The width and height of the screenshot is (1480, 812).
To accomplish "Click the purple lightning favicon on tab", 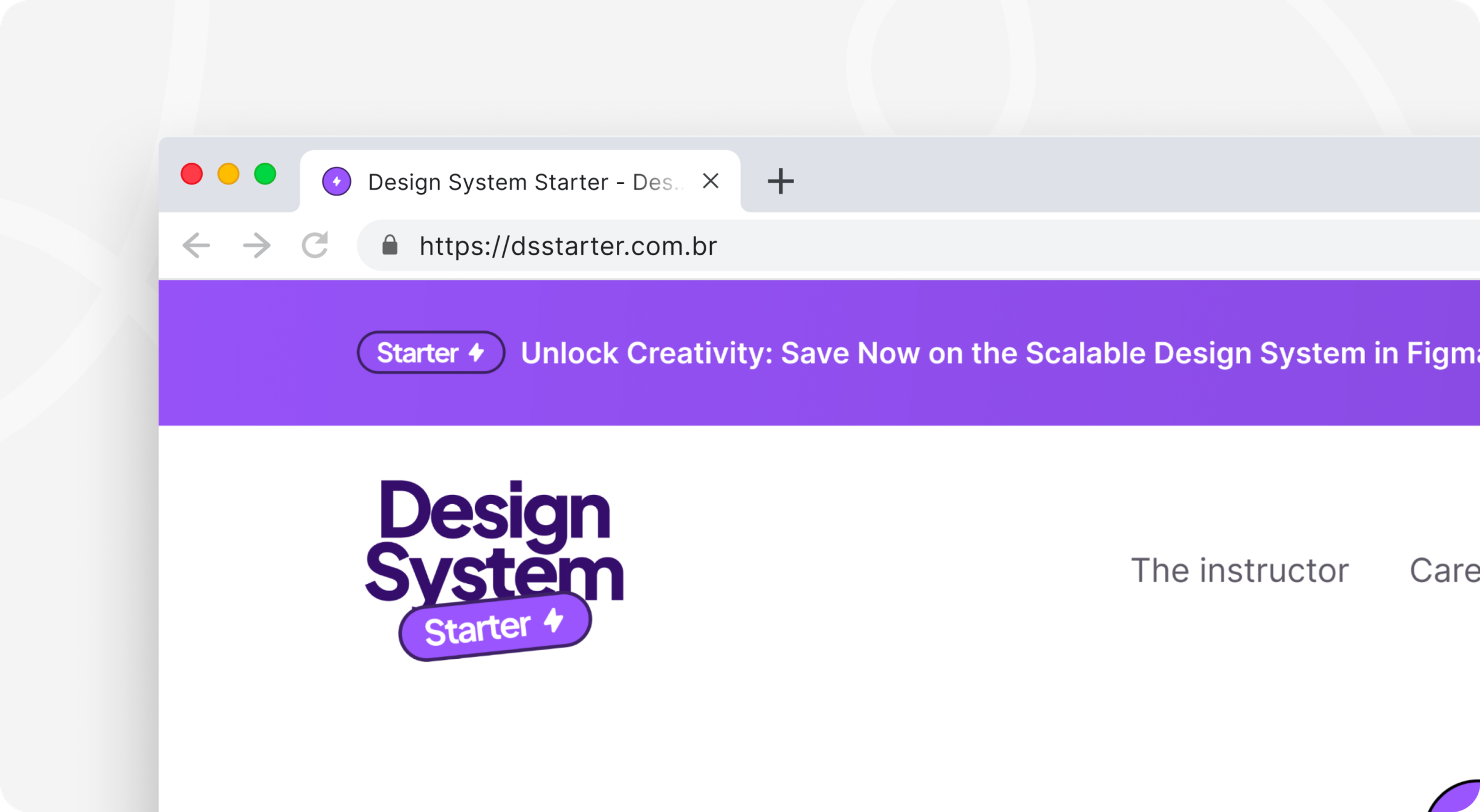I will pos(337,181).
